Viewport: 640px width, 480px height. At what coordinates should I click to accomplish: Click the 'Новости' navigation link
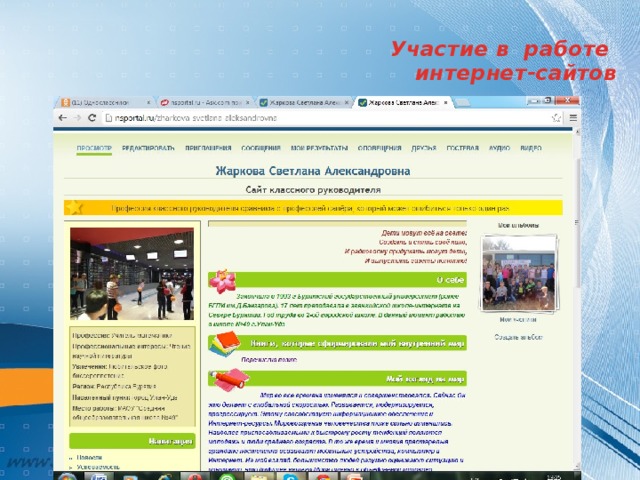(x=89, y=458)
